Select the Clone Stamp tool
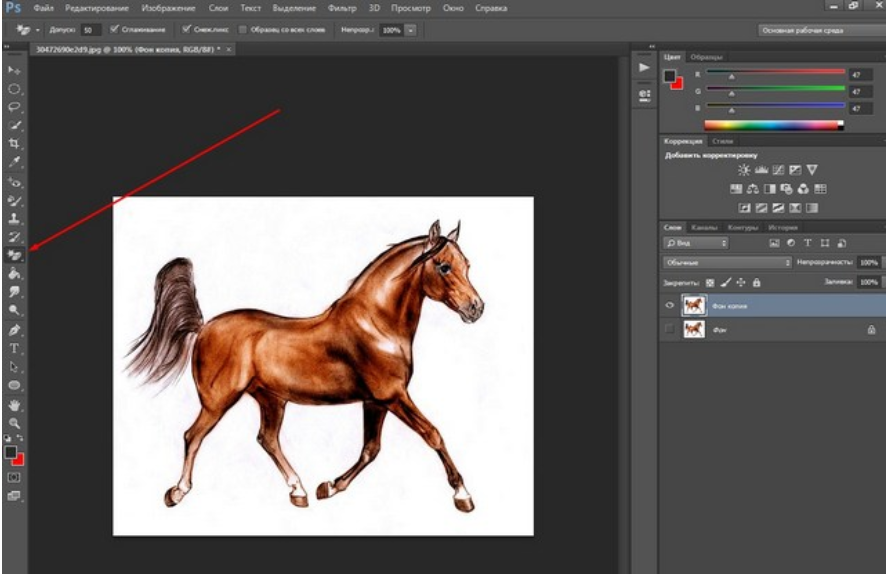Image resolution: width=886 pixels, height=574 pixels. tap(15, 217)
